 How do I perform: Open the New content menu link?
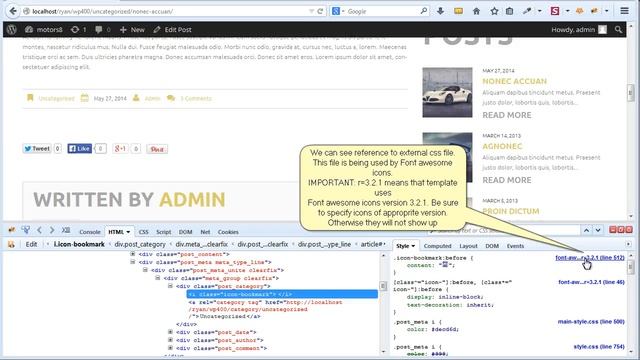point(132,29)
